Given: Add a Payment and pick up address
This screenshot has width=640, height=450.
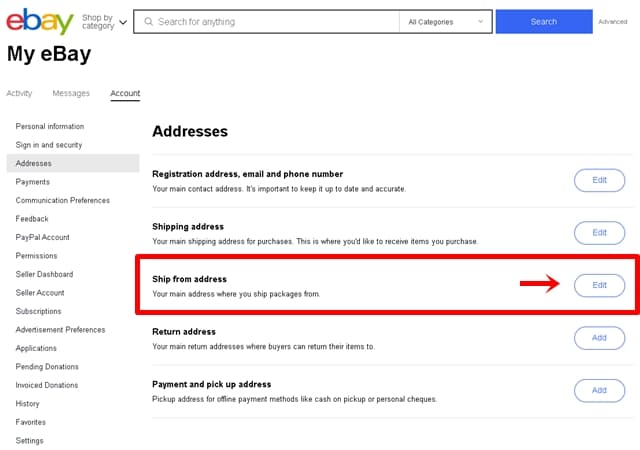Looking at the screenshot, I should (599, 390).
